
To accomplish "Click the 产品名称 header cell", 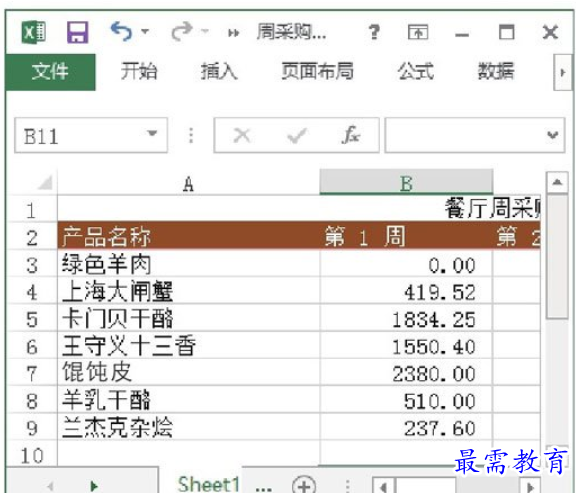I will 188,236.
